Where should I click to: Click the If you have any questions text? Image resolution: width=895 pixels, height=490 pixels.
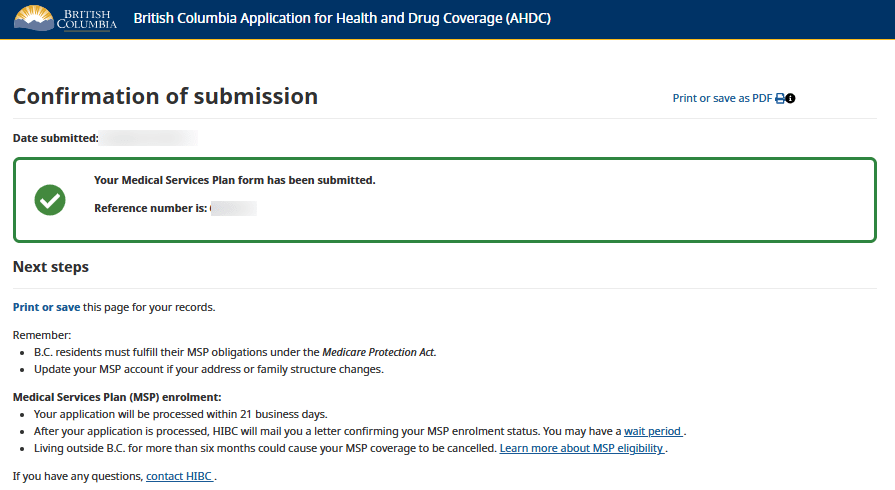point(78,476)
